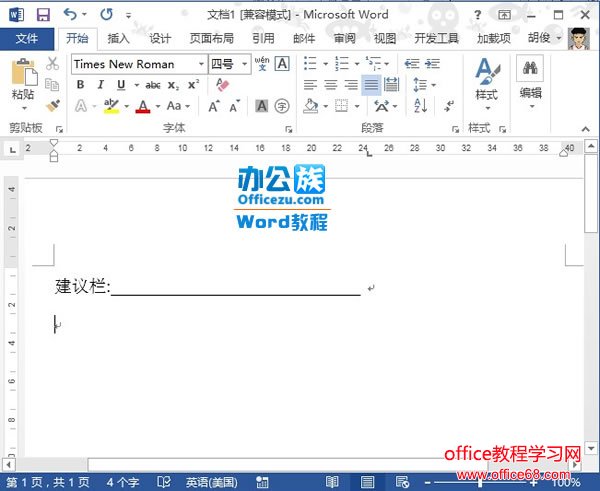Image resolution: width=600 pixels, height=491 pixels.
Task: Switch to the 设计 Design tab
Action: point(160,39)
